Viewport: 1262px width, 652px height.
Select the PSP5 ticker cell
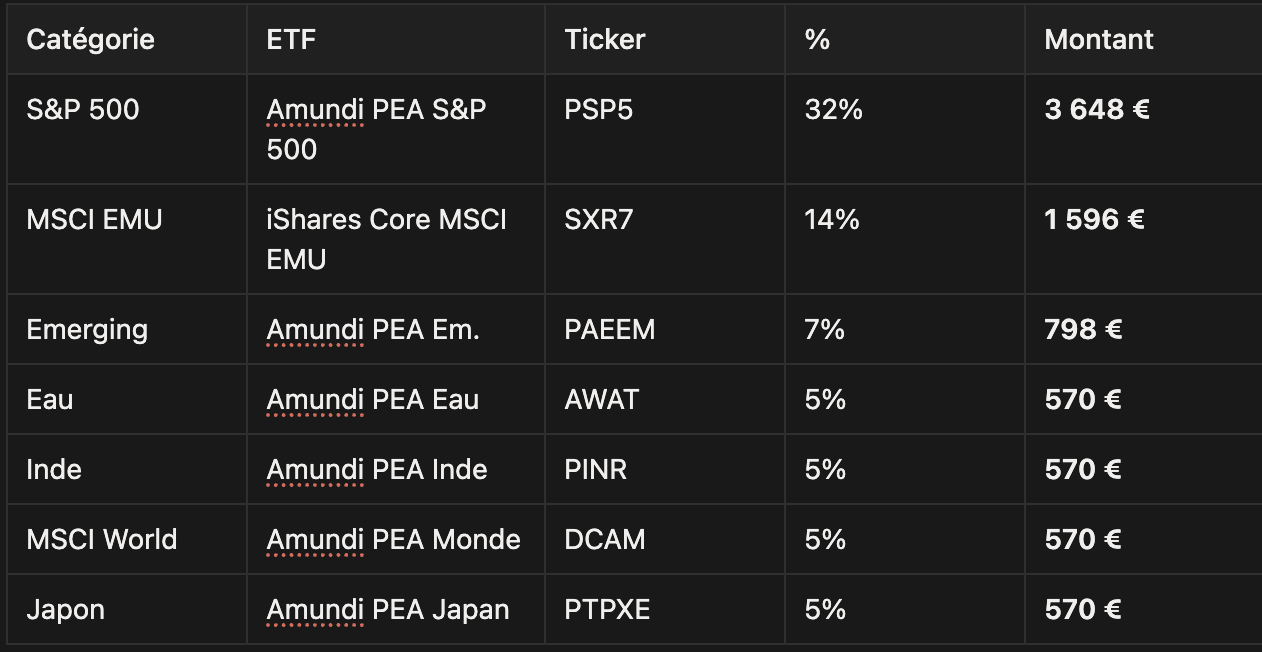(598, 110)
